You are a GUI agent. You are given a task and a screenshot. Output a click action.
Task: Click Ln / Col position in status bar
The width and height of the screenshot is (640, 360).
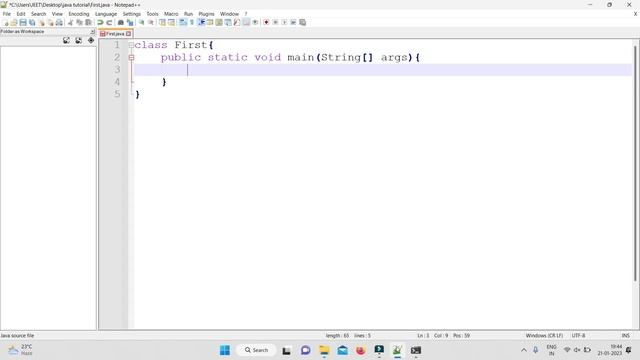(443, 336)
